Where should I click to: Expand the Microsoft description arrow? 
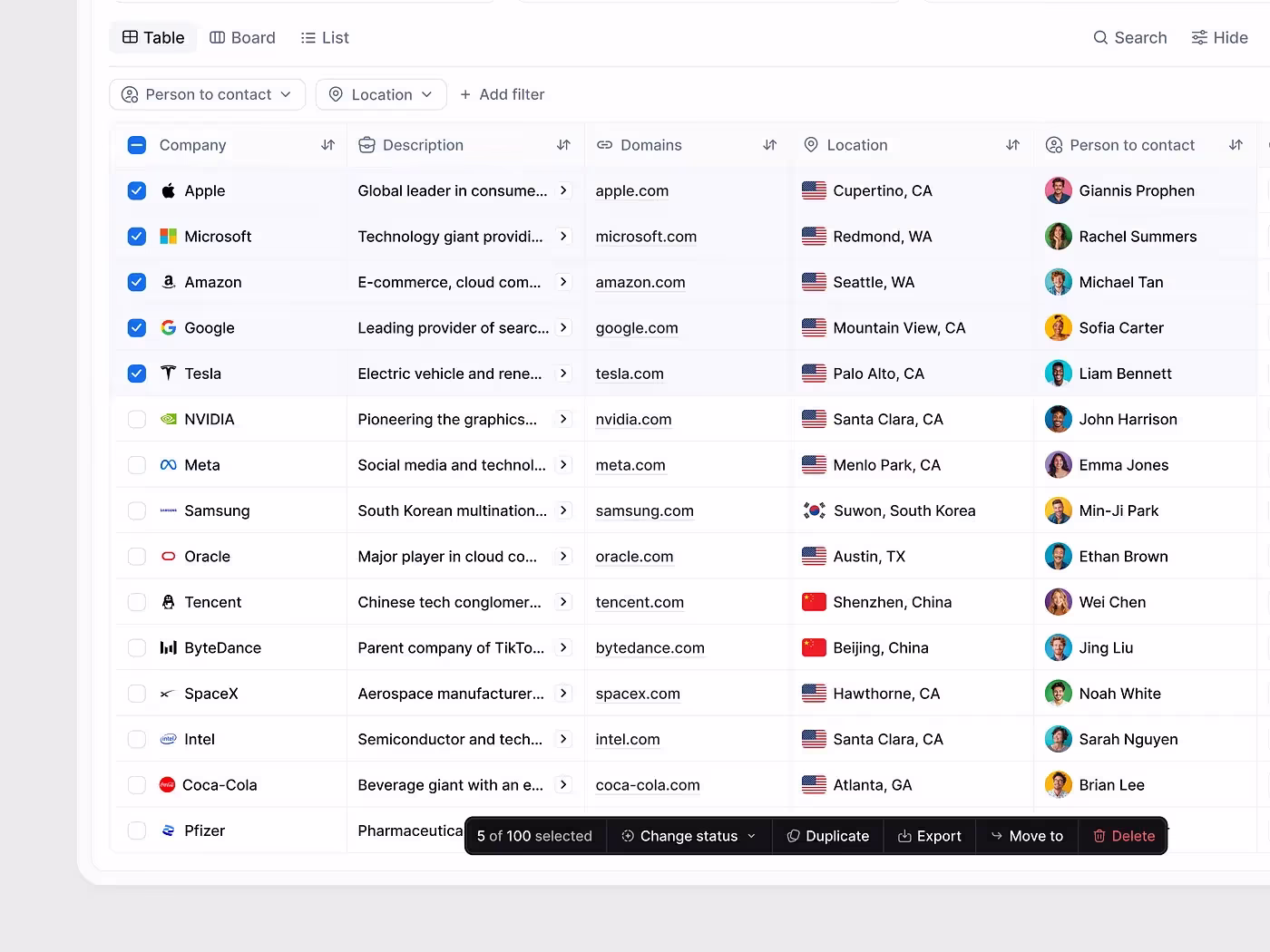563,237
